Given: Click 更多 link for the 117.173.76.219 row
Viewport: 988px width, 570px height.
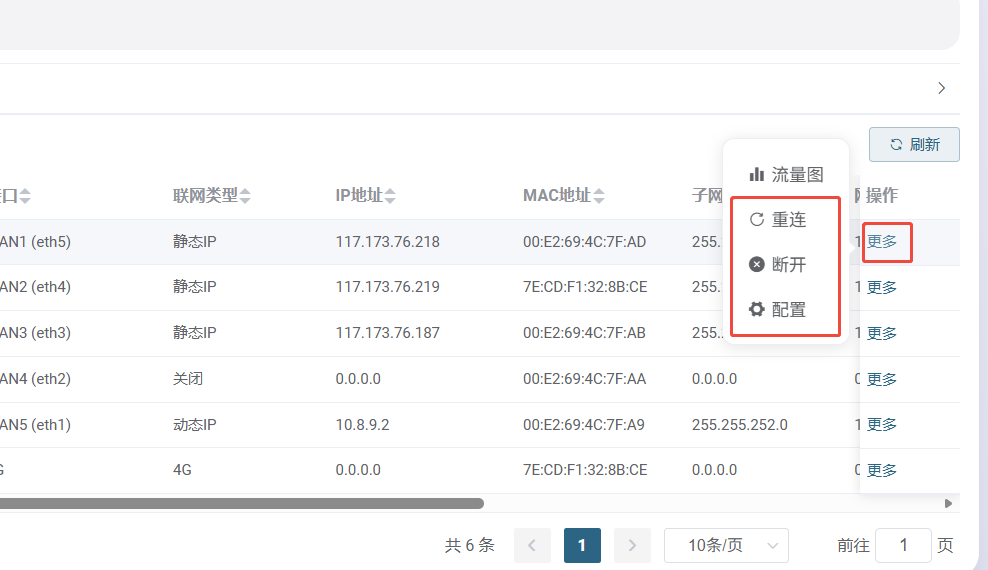Looking at the screenshot, I should click(x=882, y=288).
